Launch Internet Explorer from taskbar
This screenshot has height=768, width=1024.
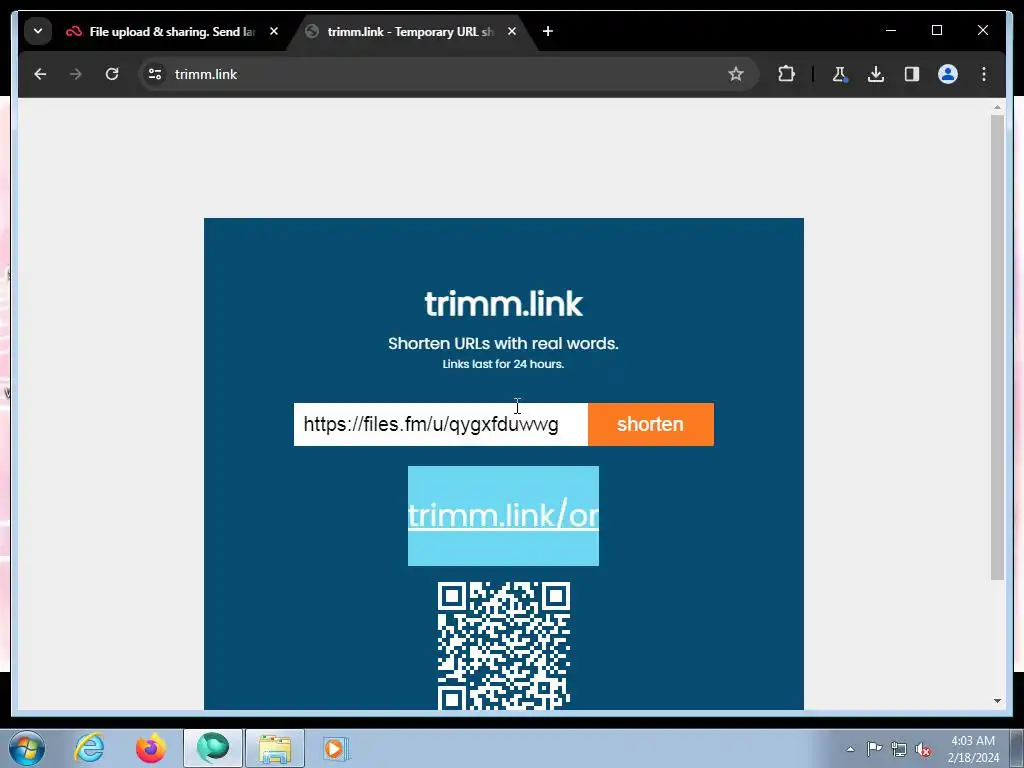point(89,748)
